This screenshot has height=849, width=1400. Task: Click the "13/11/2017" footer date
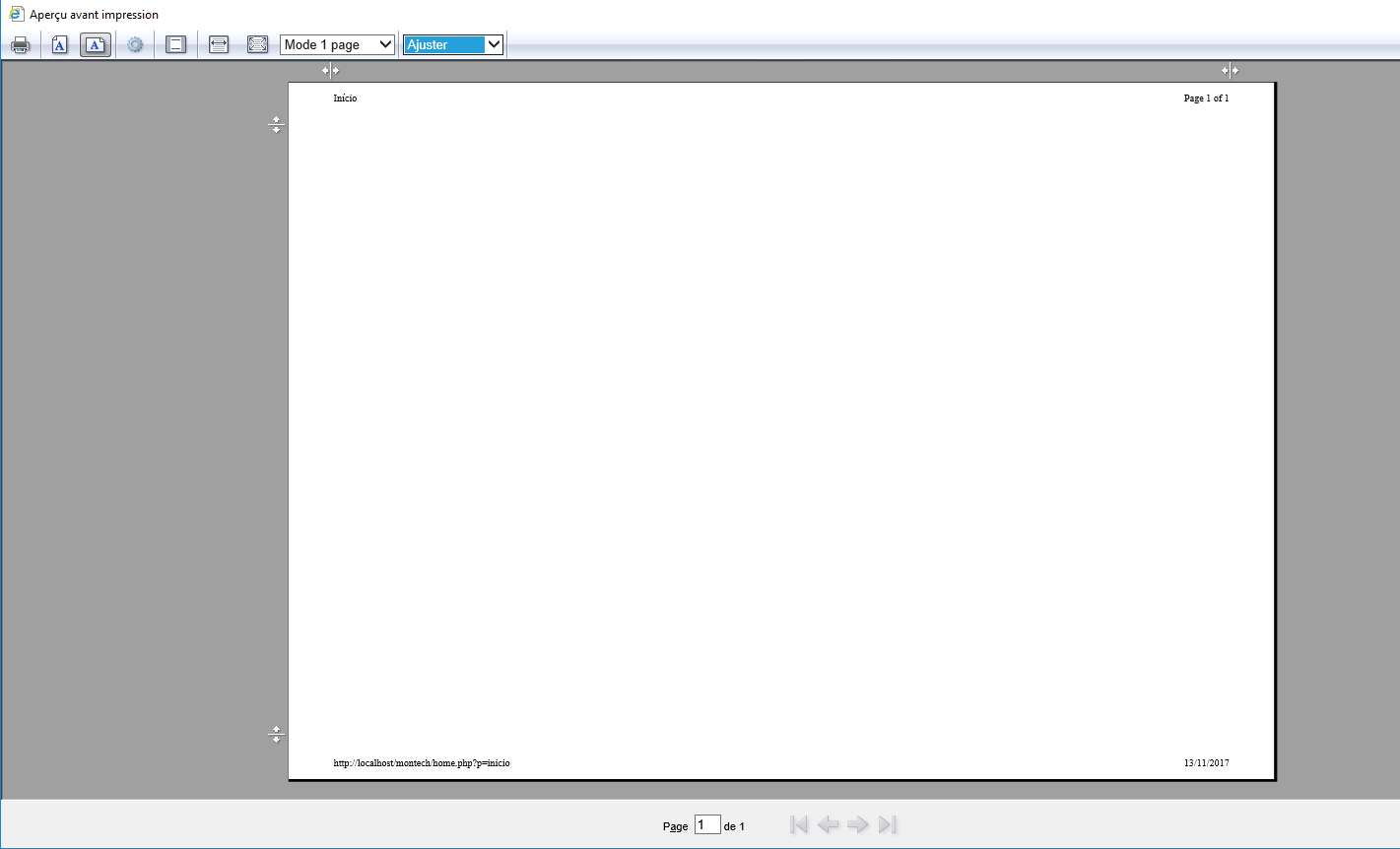1206,763
